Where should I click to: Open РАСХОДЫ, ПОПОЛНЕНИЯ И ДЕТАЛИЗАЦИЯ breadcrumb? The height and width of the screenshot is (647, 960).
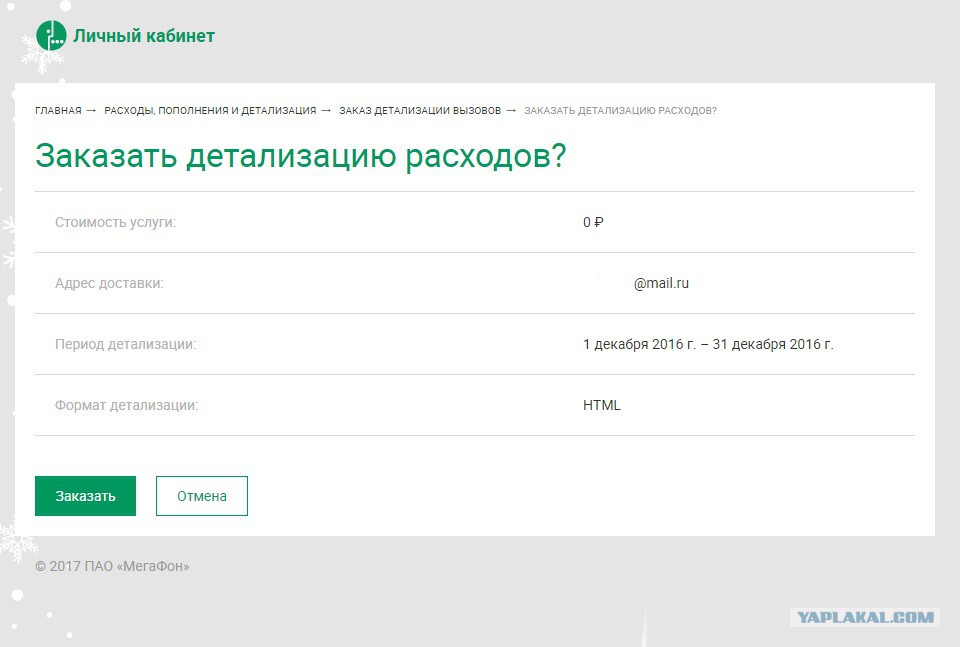(x=210, y=111)
